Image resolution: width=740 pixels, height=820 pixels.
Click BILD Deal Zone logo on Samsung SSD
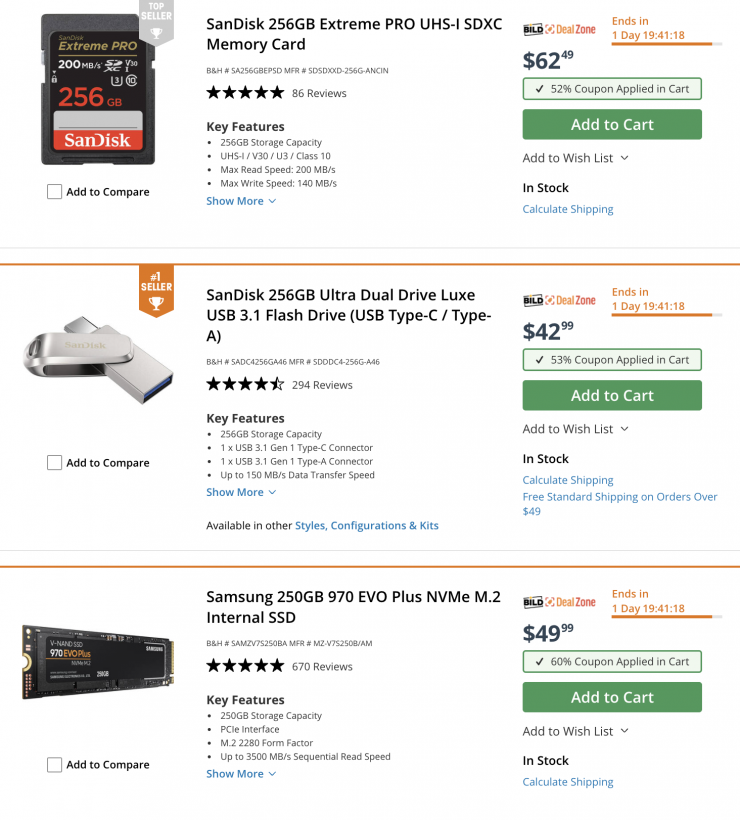[559, 602]
